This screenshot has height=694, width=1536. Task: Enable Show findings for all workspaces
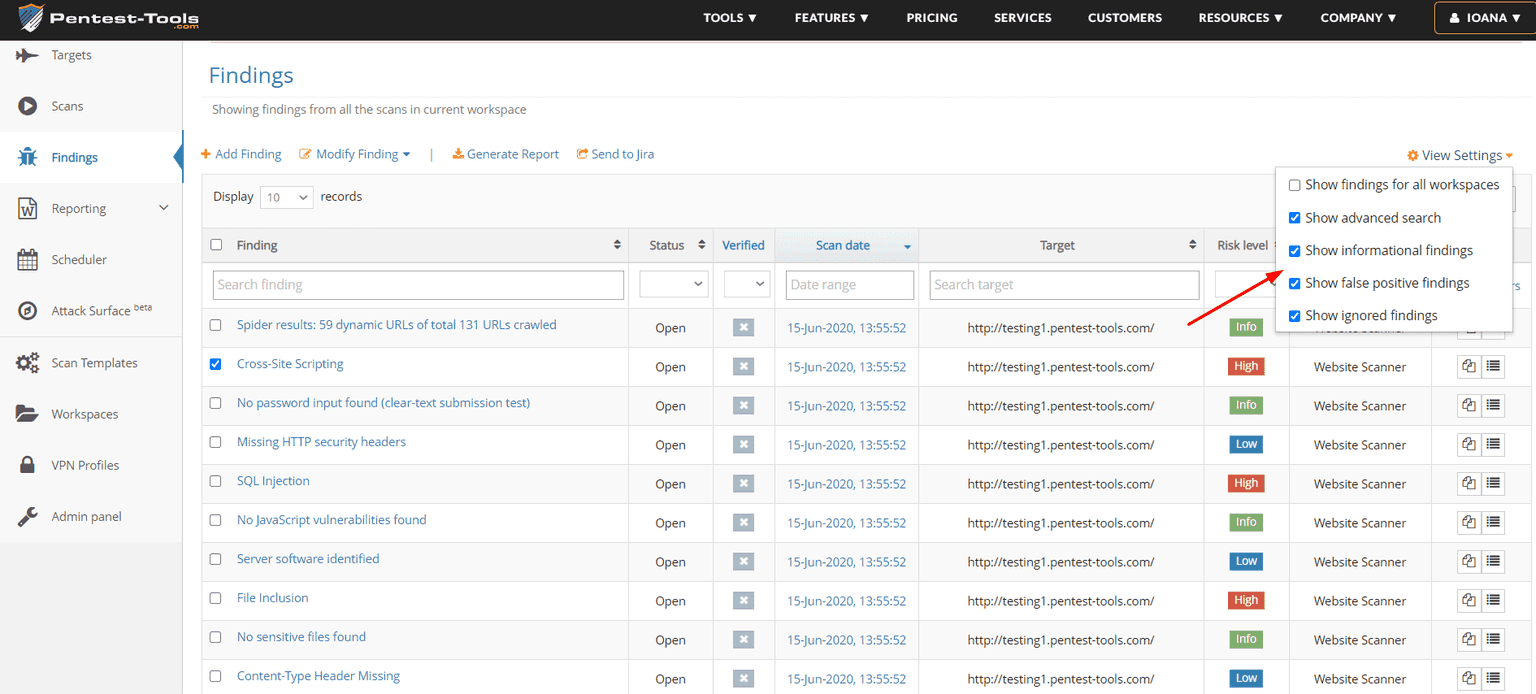pos(1294,185)
